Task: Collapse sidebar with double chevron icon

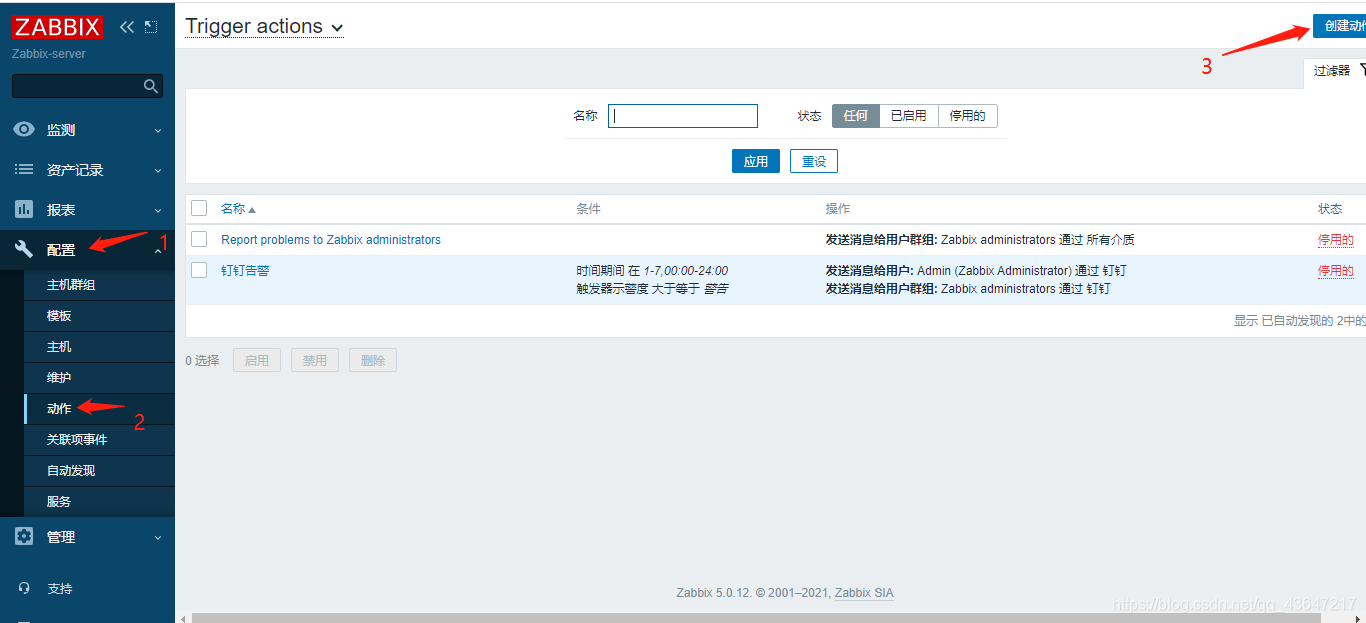Action: click(127, 27)
